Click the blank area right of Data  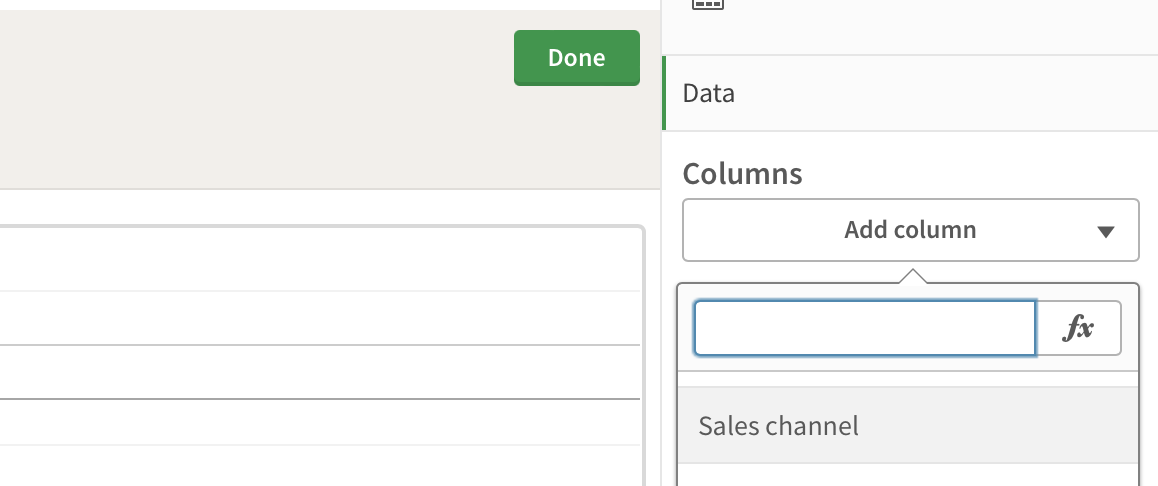pos(950,94)
